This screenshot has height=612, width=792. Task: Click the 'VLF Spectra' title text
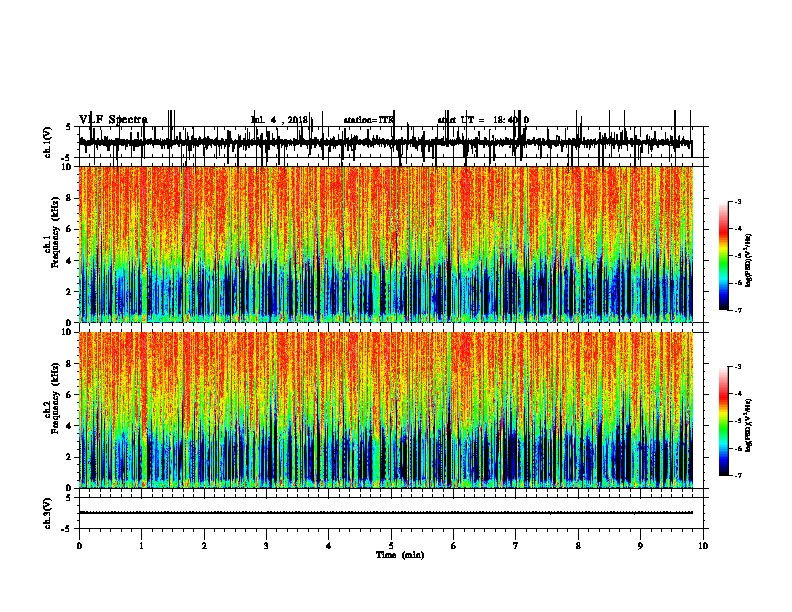coord(113,120)
